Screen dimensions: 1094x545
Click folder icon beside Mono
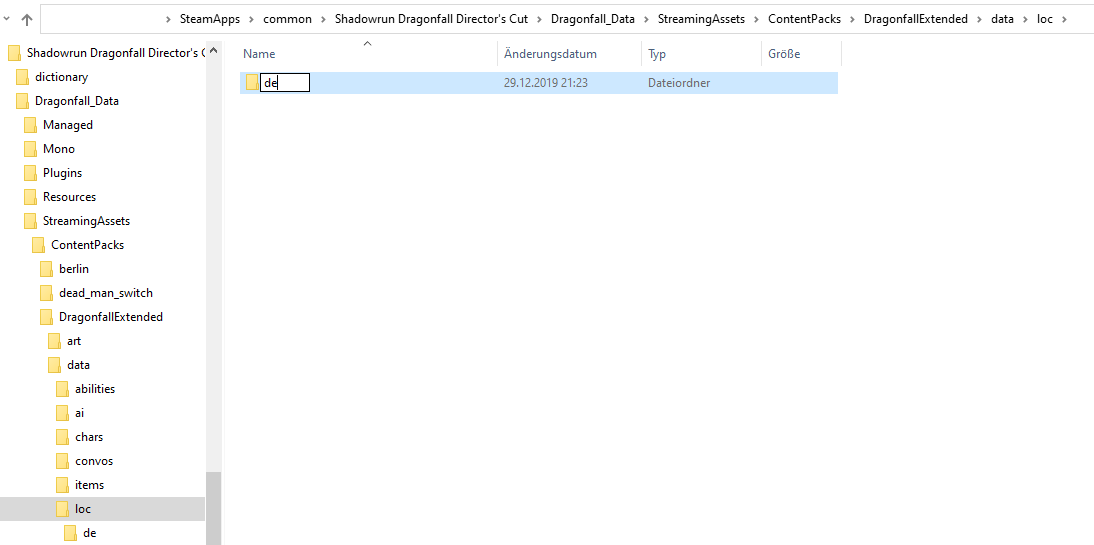pos(30,149)
